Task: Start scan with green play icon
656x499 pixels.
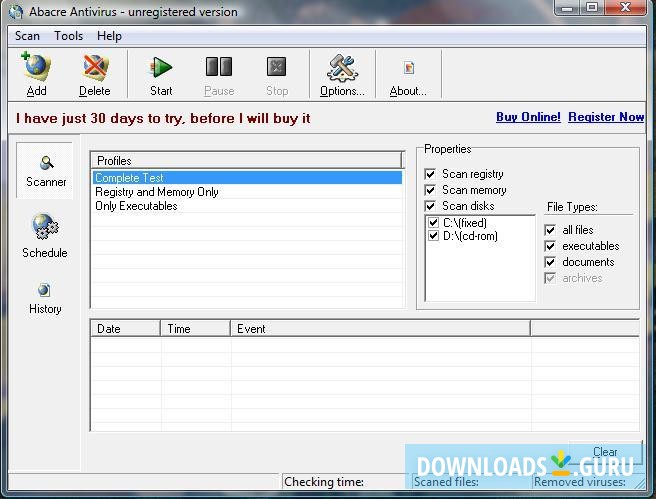Action: point(161,67)
